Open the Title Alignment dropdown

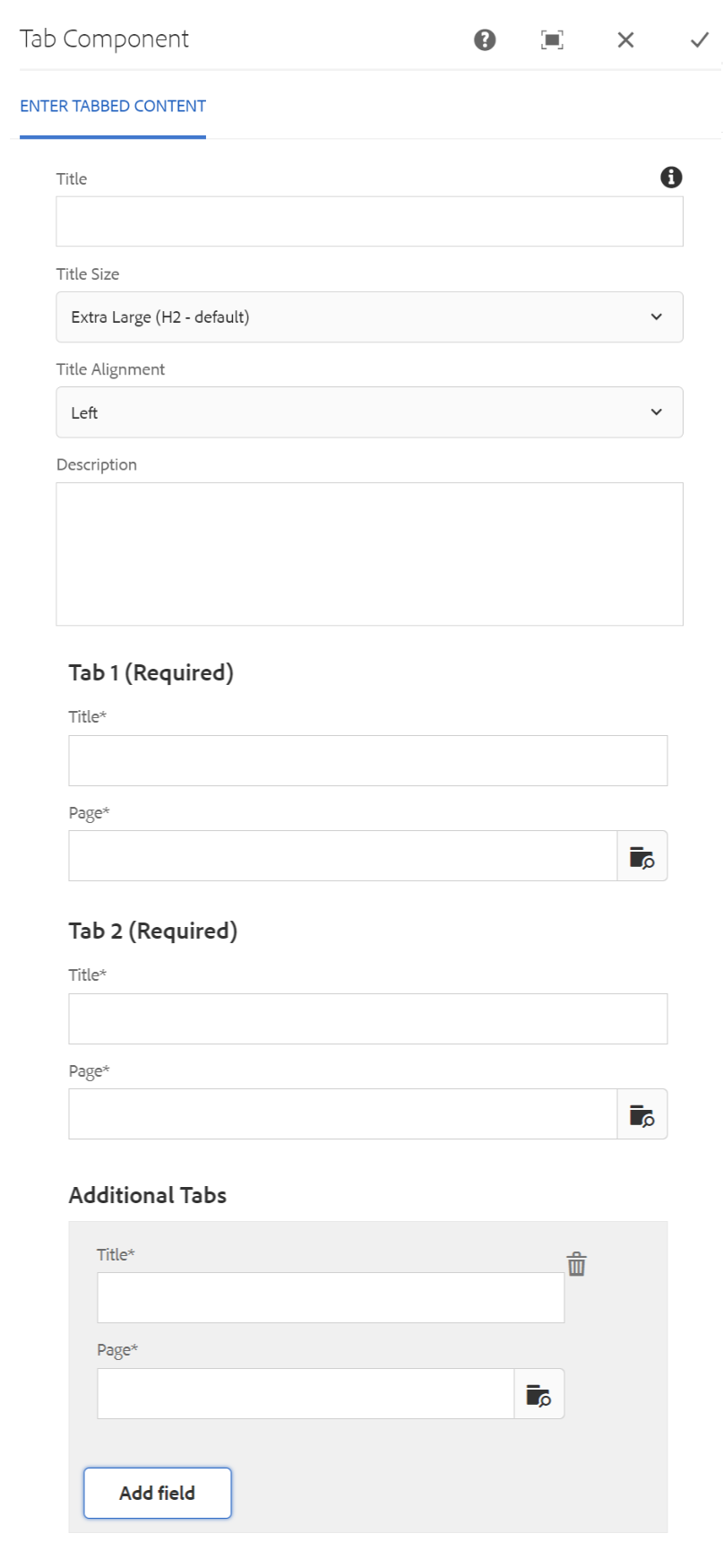click(369, 411)
